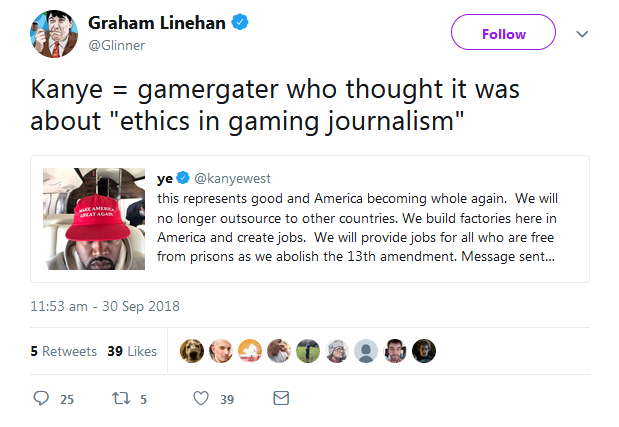The height and width of the screenshot is (427, 619).
Task: View the 39 Likes list
Action: click(132, 351)
